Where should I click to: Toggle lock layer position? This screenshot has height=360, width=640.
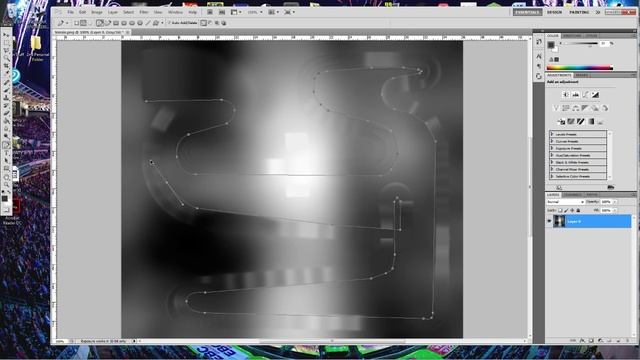click(572, 210)
